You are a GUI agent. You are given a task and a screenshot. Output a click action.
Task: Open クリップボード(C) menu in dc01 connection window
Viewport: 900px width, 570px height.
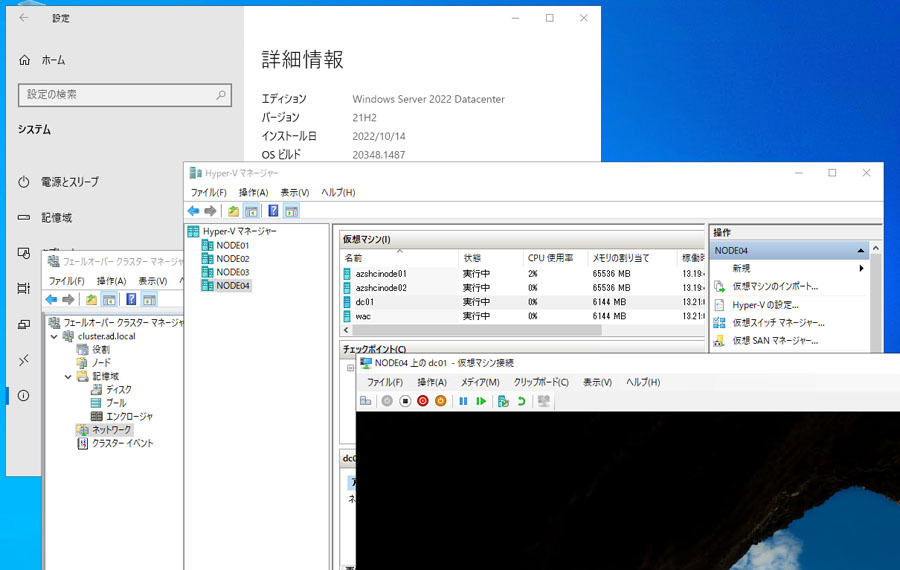541,382
